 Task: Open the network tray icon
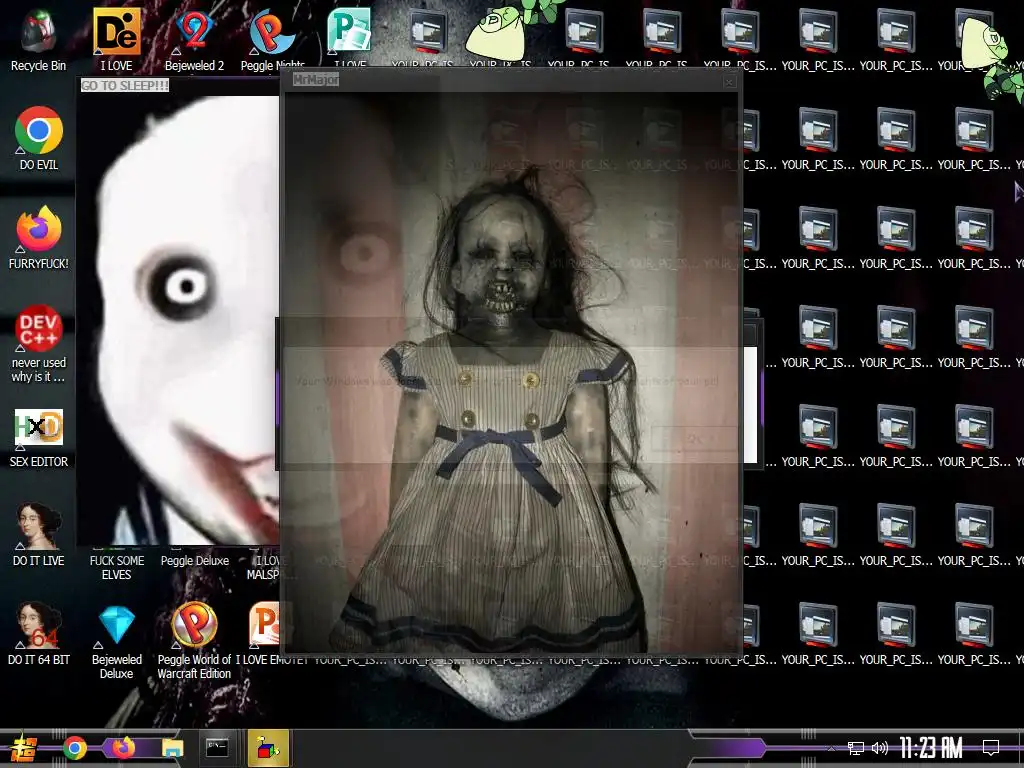pos(856,748)
